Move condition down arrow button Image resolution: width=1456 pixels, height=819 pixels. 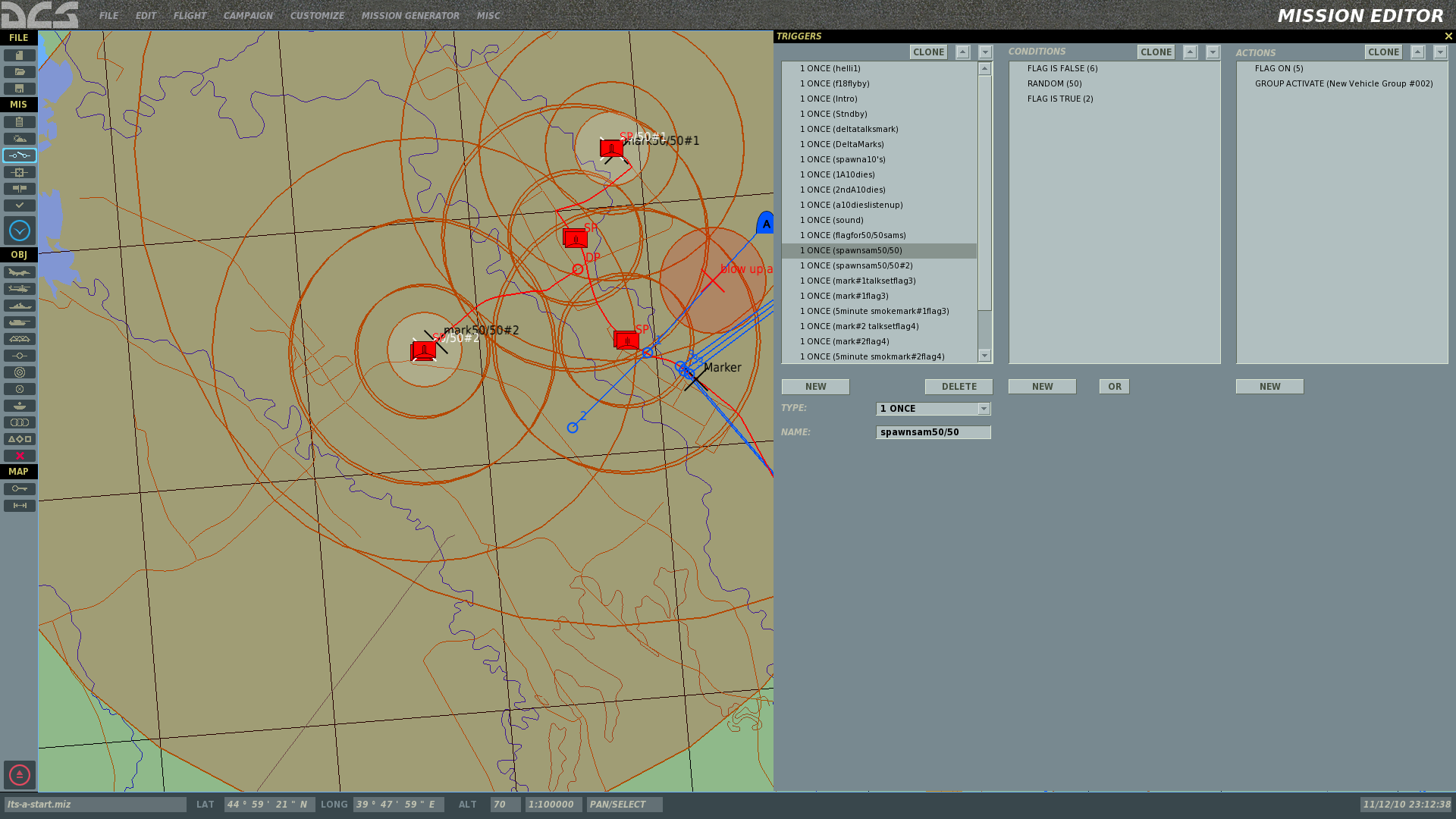(x=1213, y=52)
